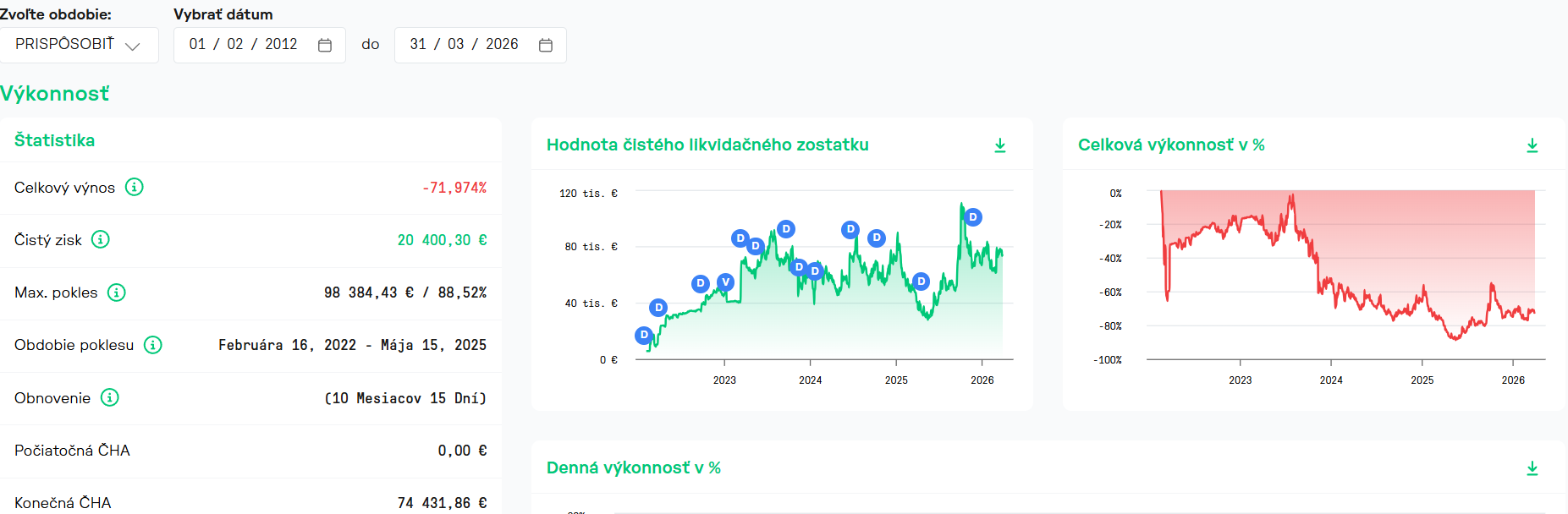Download the Celková výkonnosť v % chart
Image resolution: width=1568 pixels, height=514 pixels.
[1532, 145]
